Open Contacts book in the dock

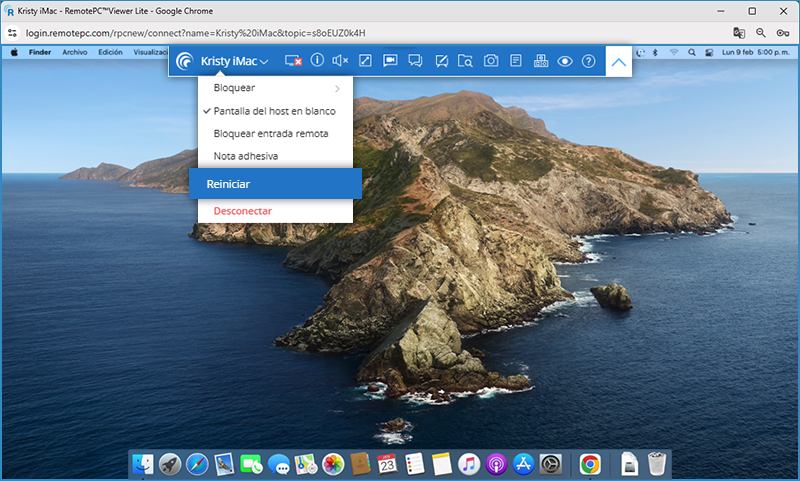point(360,464)
